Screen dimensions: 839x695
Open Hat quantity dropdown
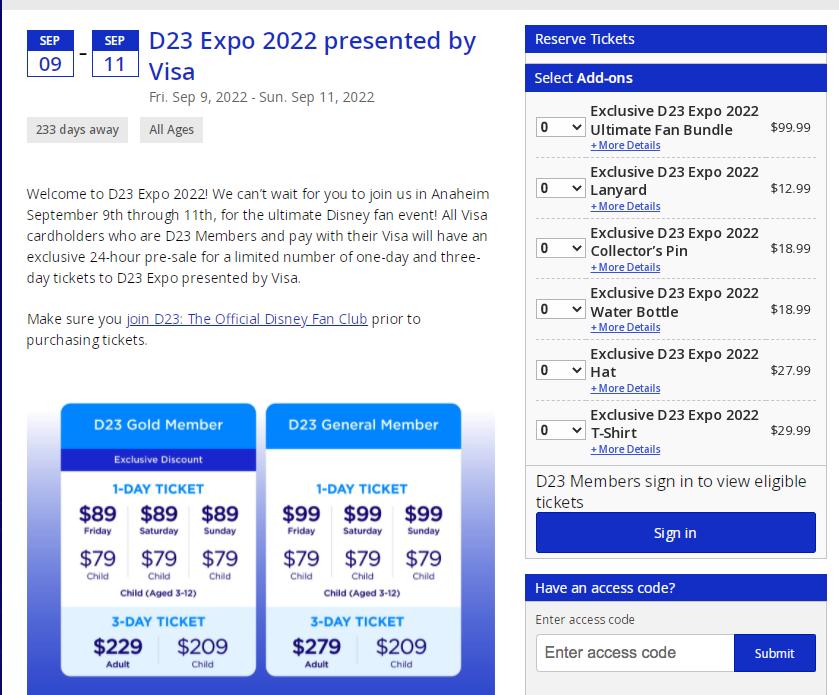point(560,370)
